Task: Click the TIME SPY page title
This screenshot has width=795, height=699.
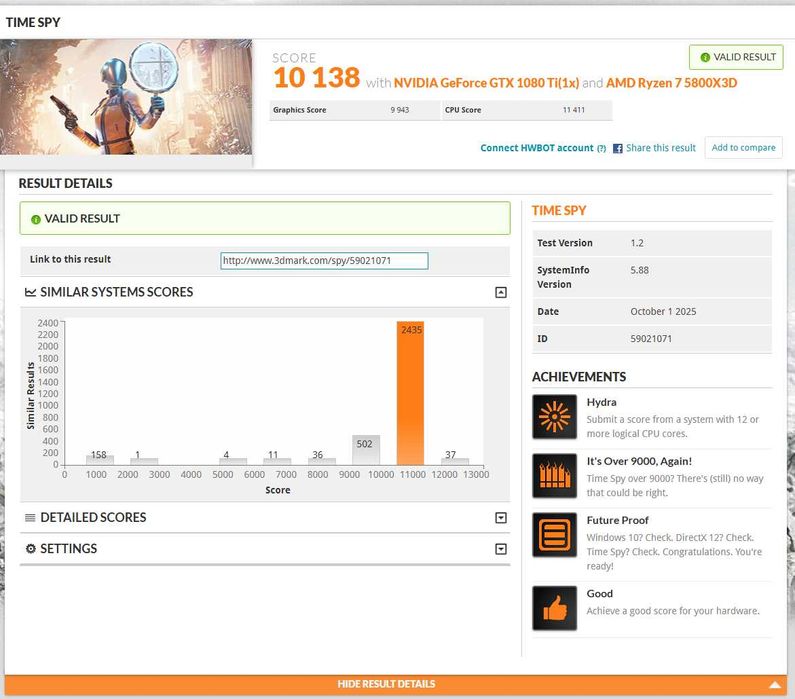Action: 33,22
